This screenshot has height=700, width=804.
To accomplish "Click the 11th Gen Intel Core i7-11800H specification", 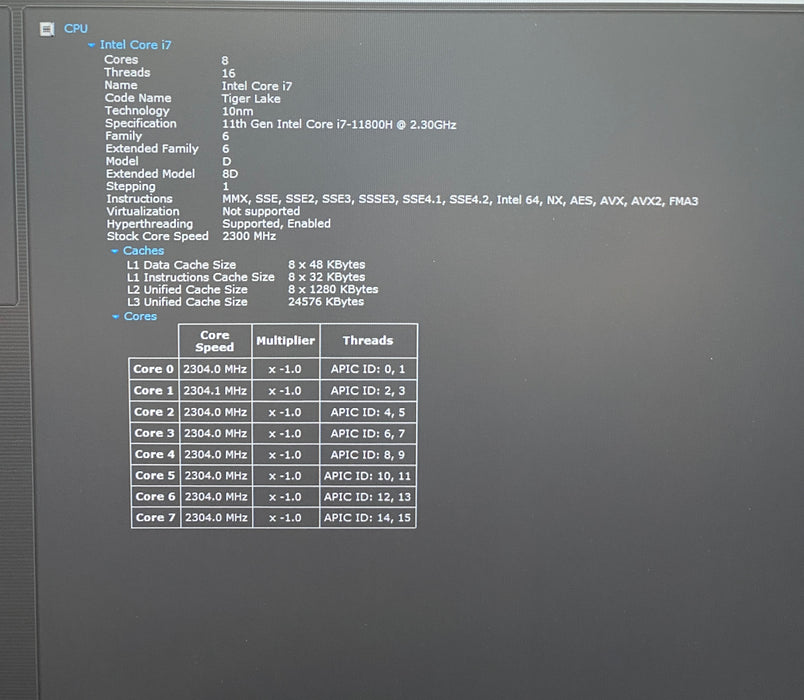I will point(339,124).
